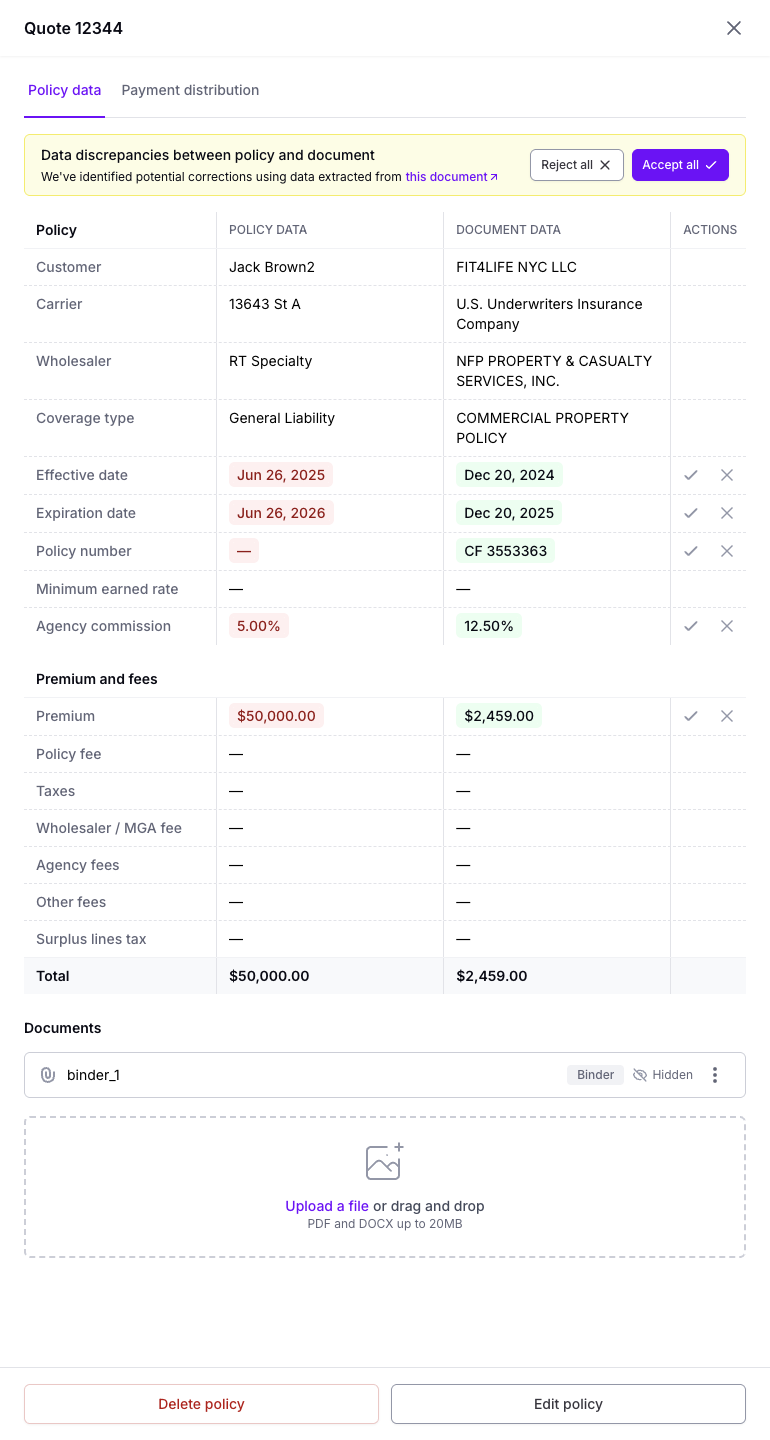Reject the Policy number correction

pos(727,551)
